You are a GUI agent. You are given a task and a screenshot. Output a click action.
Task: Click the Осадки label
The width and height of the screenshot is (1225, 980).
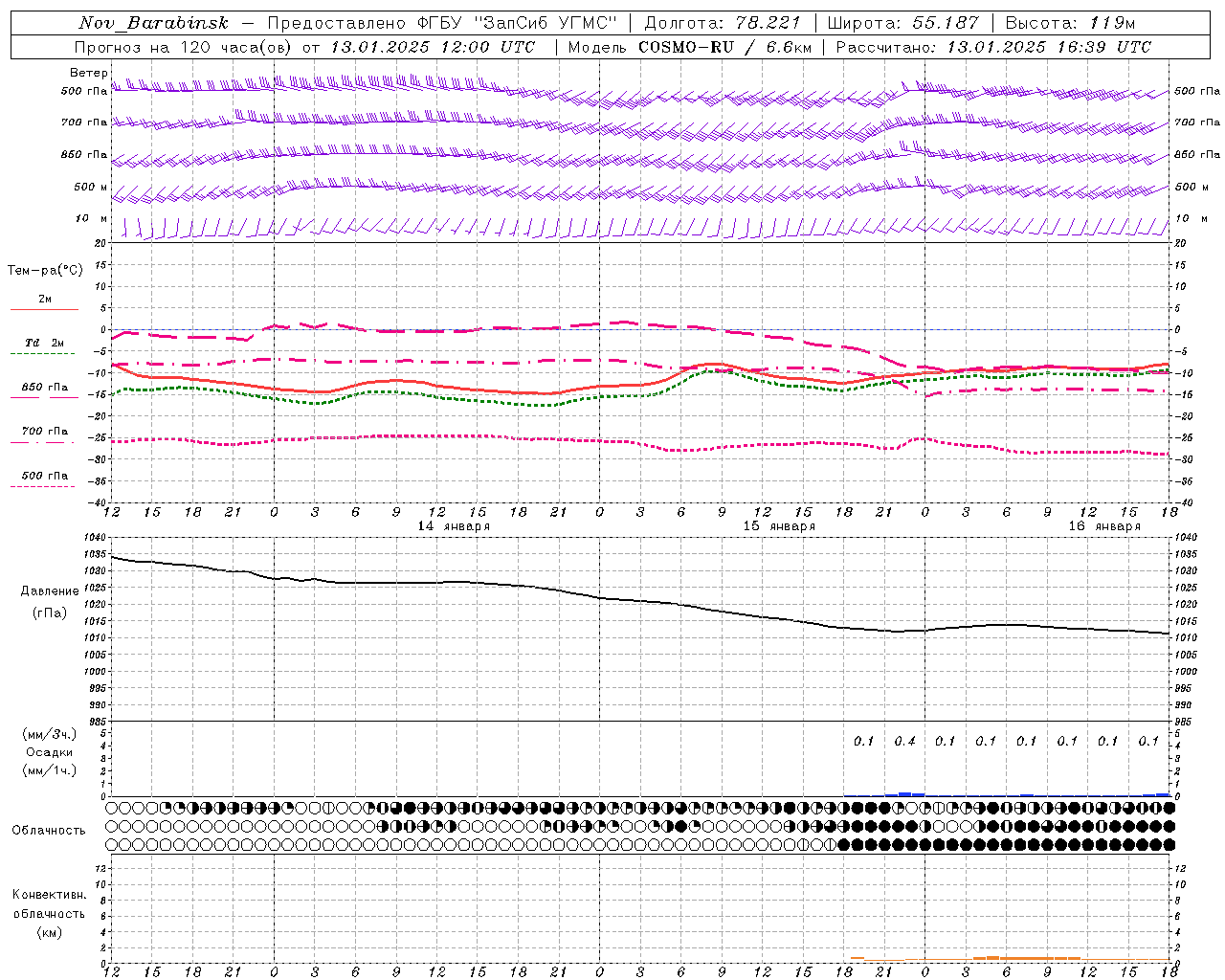coord(50,752)
